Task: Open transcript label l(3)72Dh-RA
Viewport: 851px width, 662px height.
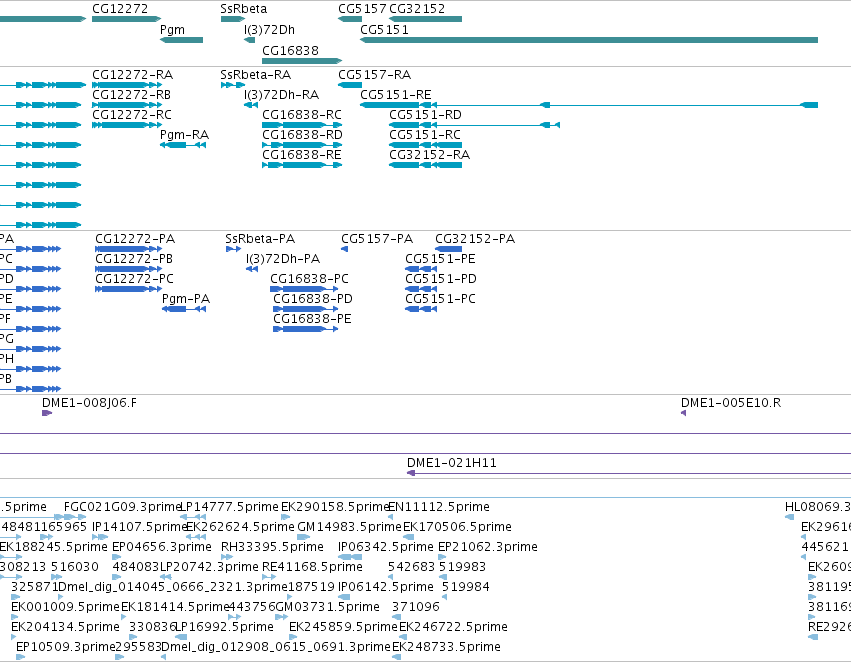Action: 282,94
